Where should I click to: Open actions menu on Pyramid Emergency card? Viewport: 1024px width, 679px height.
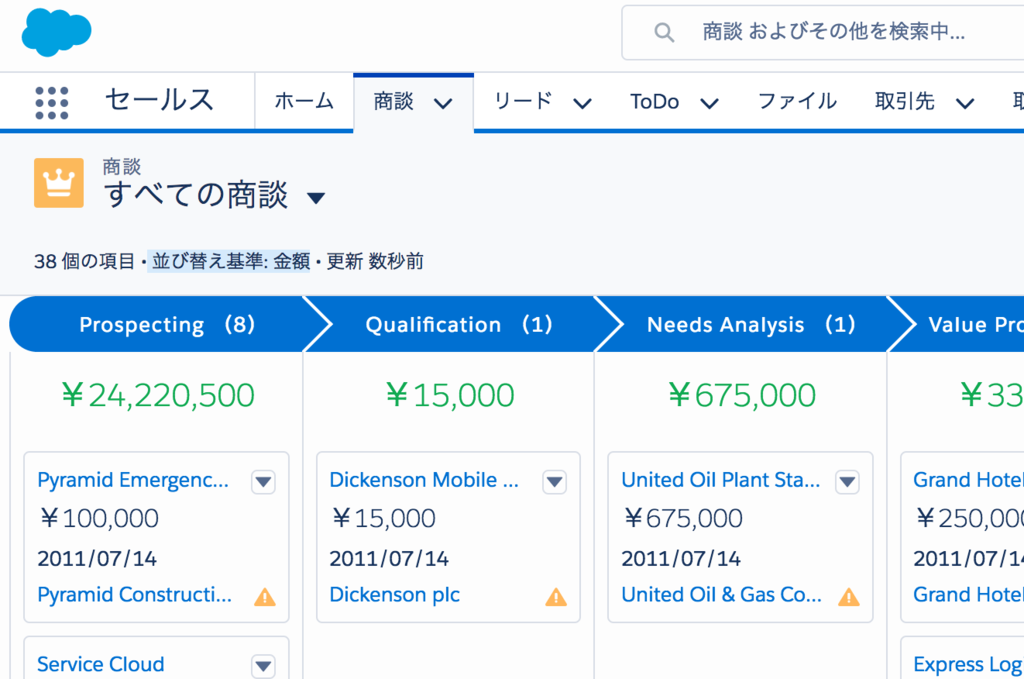[263, 482]
